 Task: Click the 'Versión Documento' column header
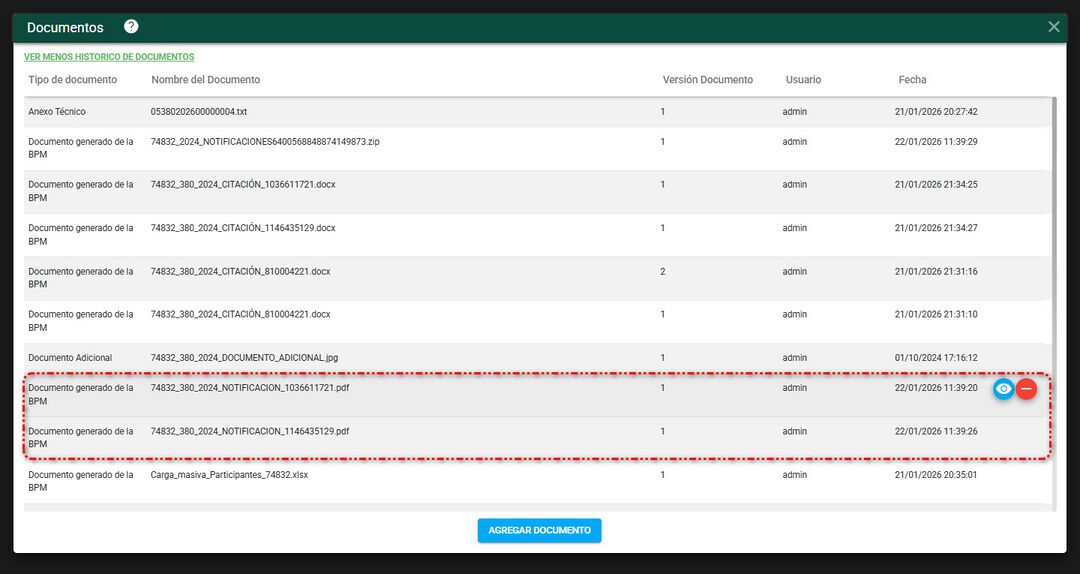click(707, 80)
